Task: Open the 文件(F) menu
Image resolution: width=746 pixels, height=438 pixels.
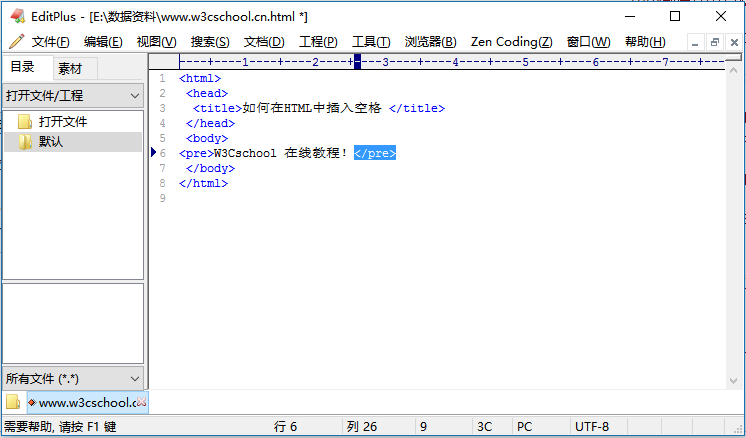Action: click(50, 42)
